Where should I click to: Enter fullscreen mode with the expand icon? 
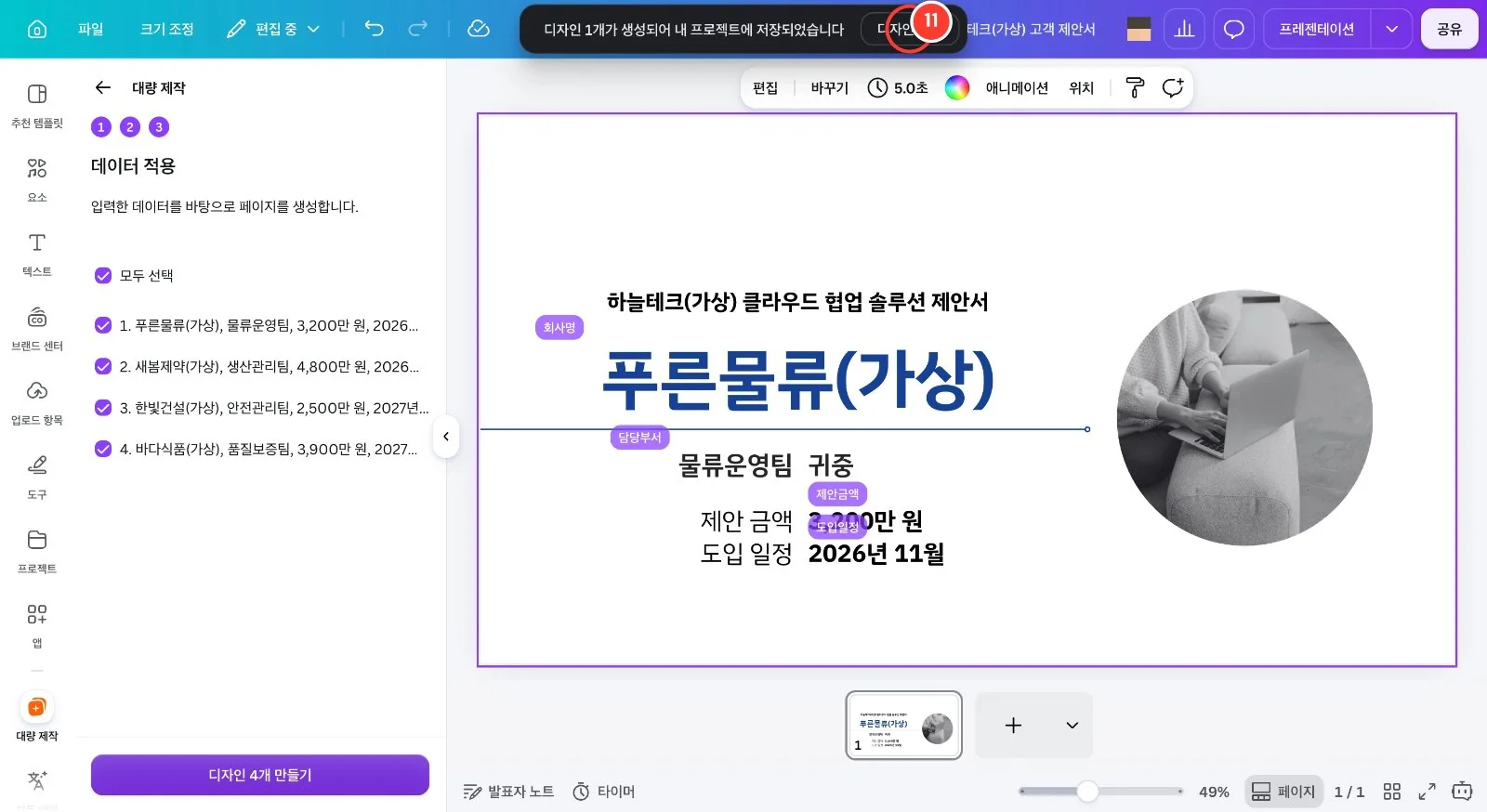[1427, 792]
